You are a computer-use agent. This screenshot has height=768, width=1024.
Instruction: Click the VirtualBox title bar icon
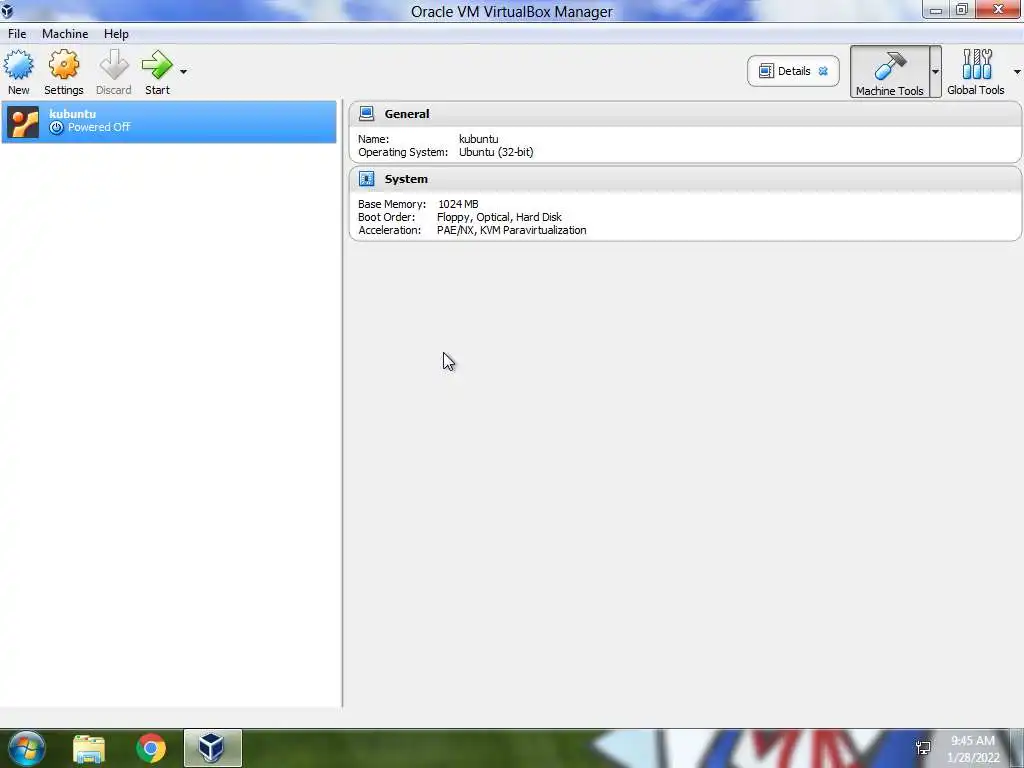7,10
